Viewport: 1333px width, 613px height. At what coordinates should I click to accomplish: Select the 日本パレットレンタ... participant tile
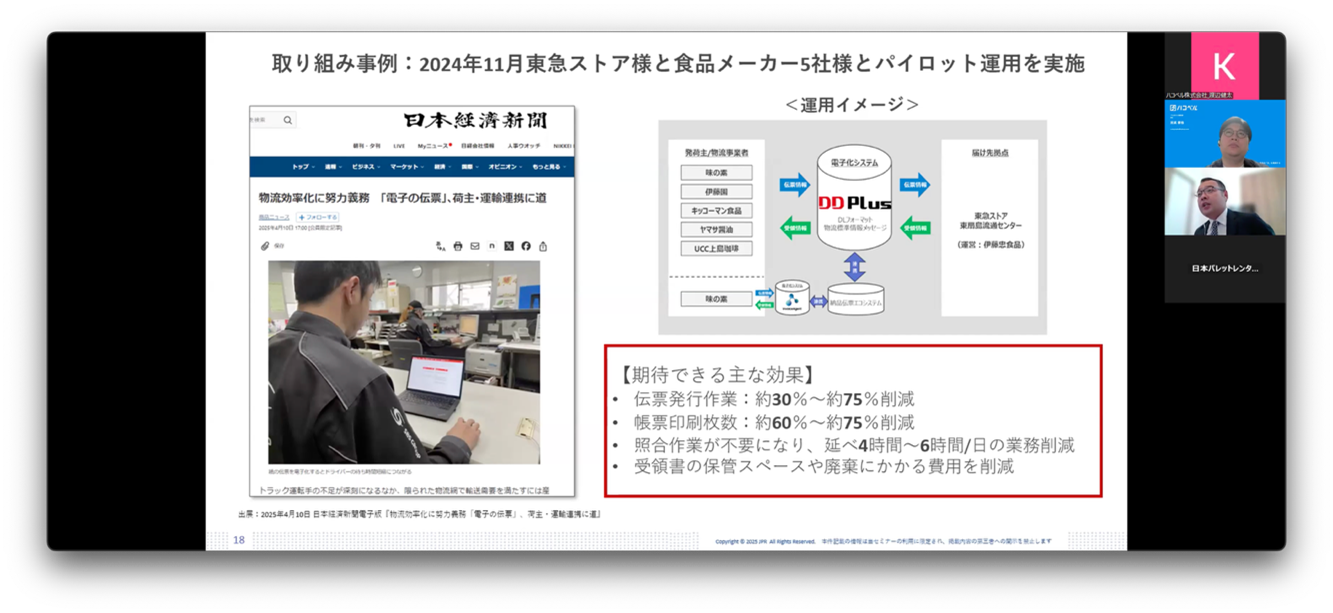point(1225,269)
